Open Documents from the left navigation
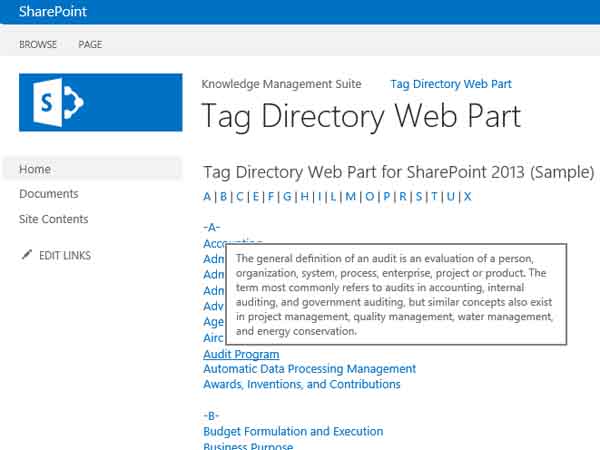Screen dimensions: 600x450 [x=49, y=194]
